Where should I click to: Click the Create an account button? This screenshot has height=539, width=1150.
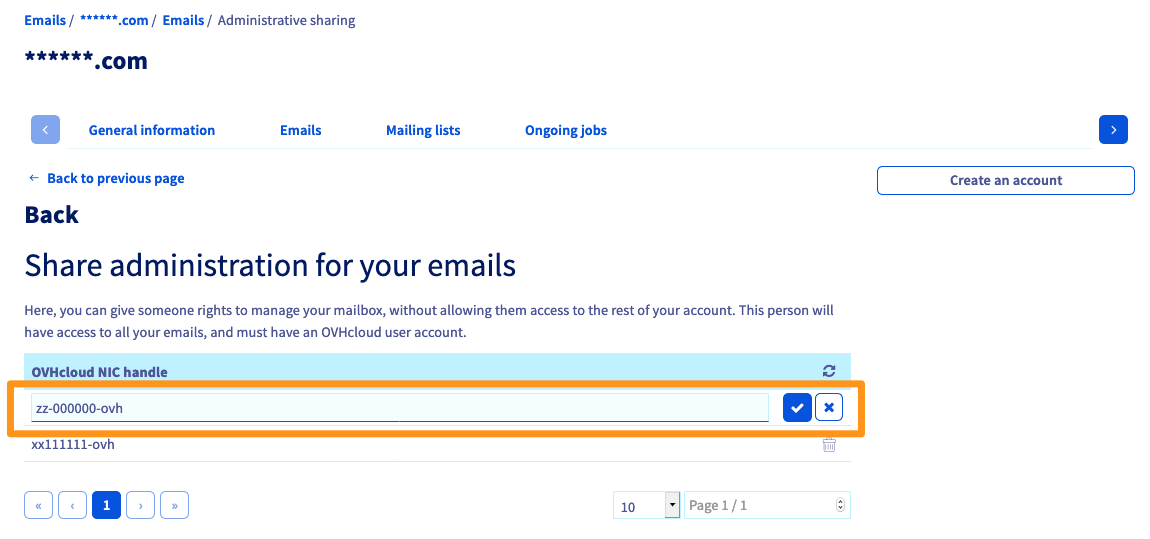(x=1005, y=180)
